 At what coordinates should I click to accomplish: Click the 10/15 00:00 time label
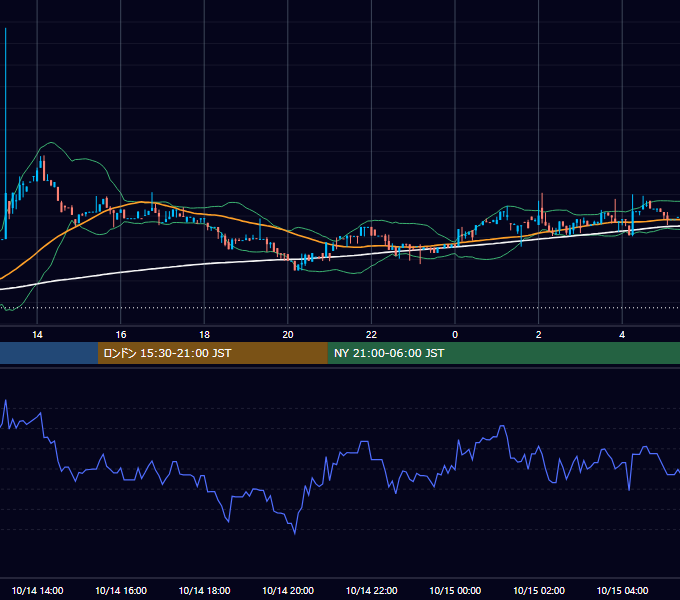(455, 590)
